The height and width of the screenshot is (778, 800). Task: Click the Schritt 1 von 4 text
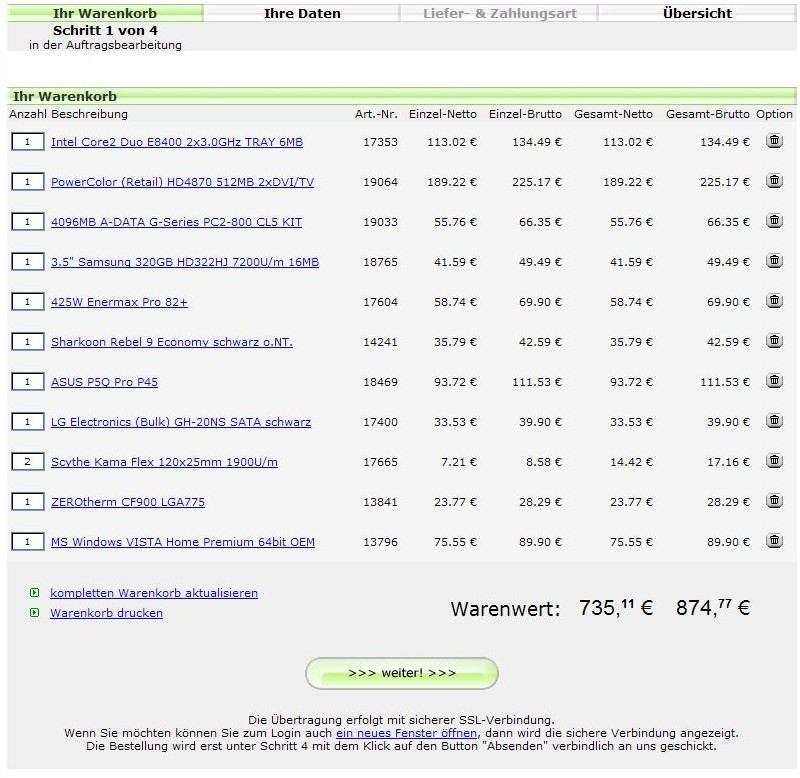point(105,31)
